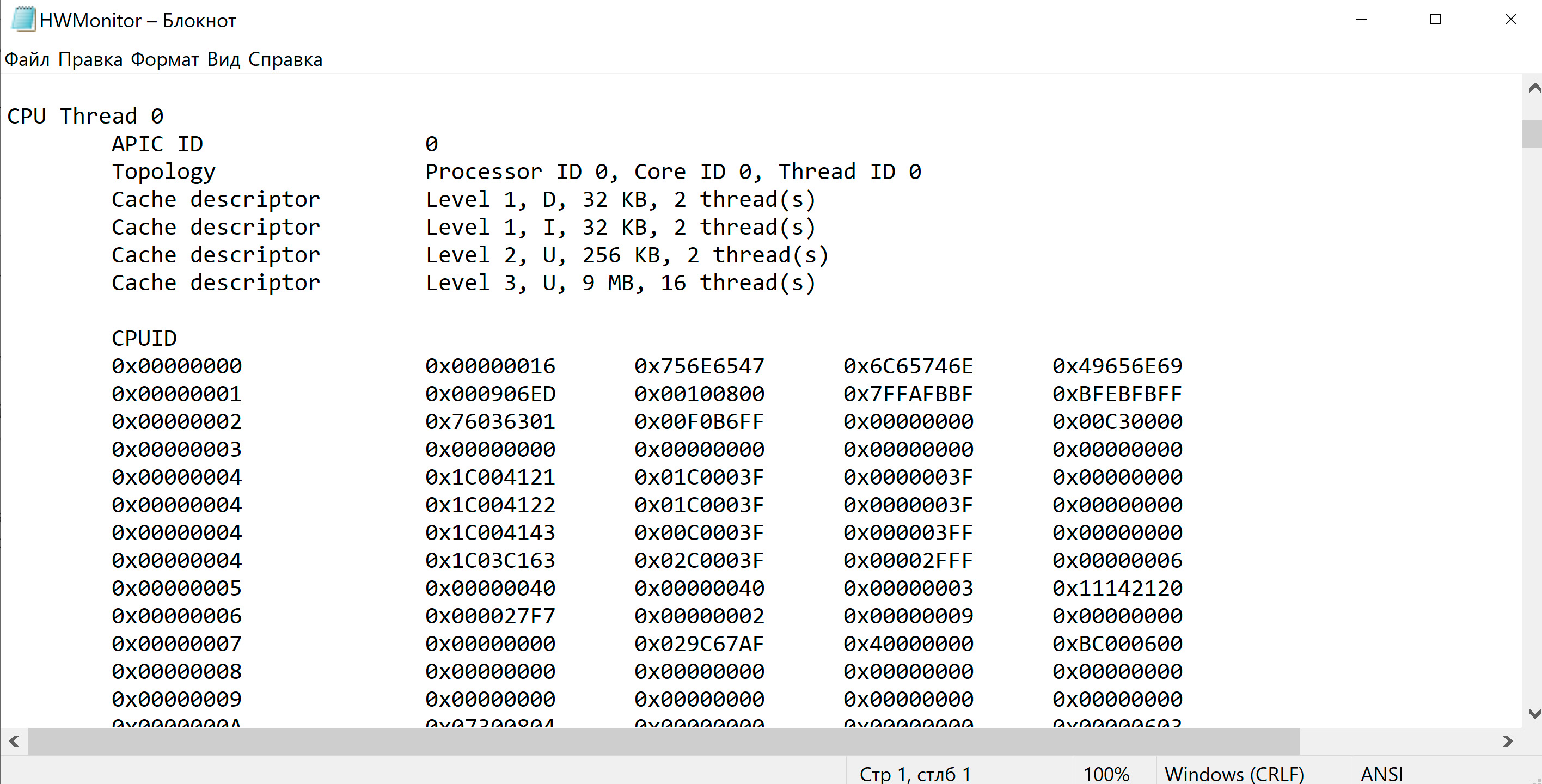1542x784 pixels.
Task: Click the 'APIC ID' label
Action: coord(157,144)
